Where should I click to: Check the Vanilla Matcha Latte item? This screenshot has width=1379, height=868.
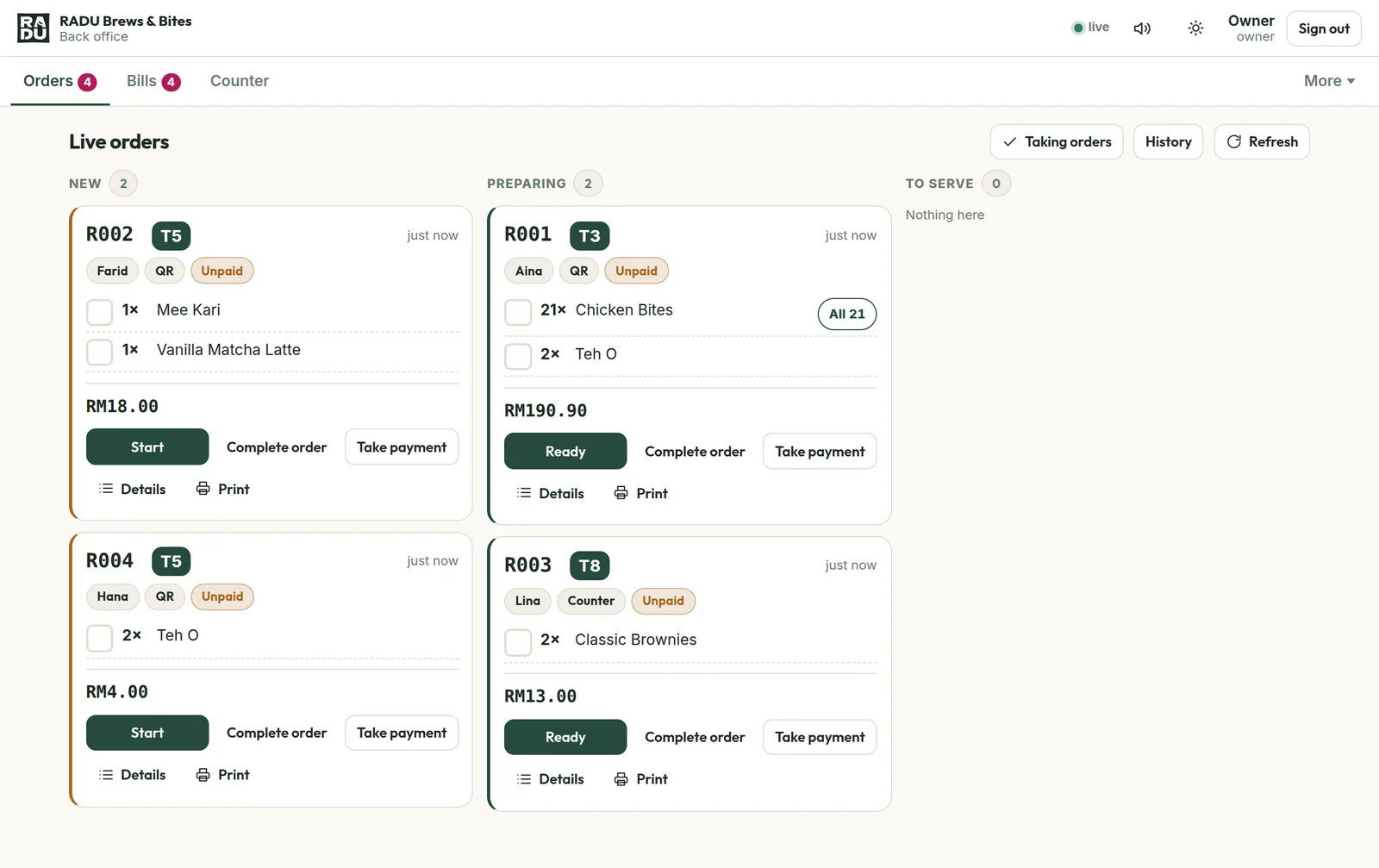pyautogui.click(x=100, y=352)
